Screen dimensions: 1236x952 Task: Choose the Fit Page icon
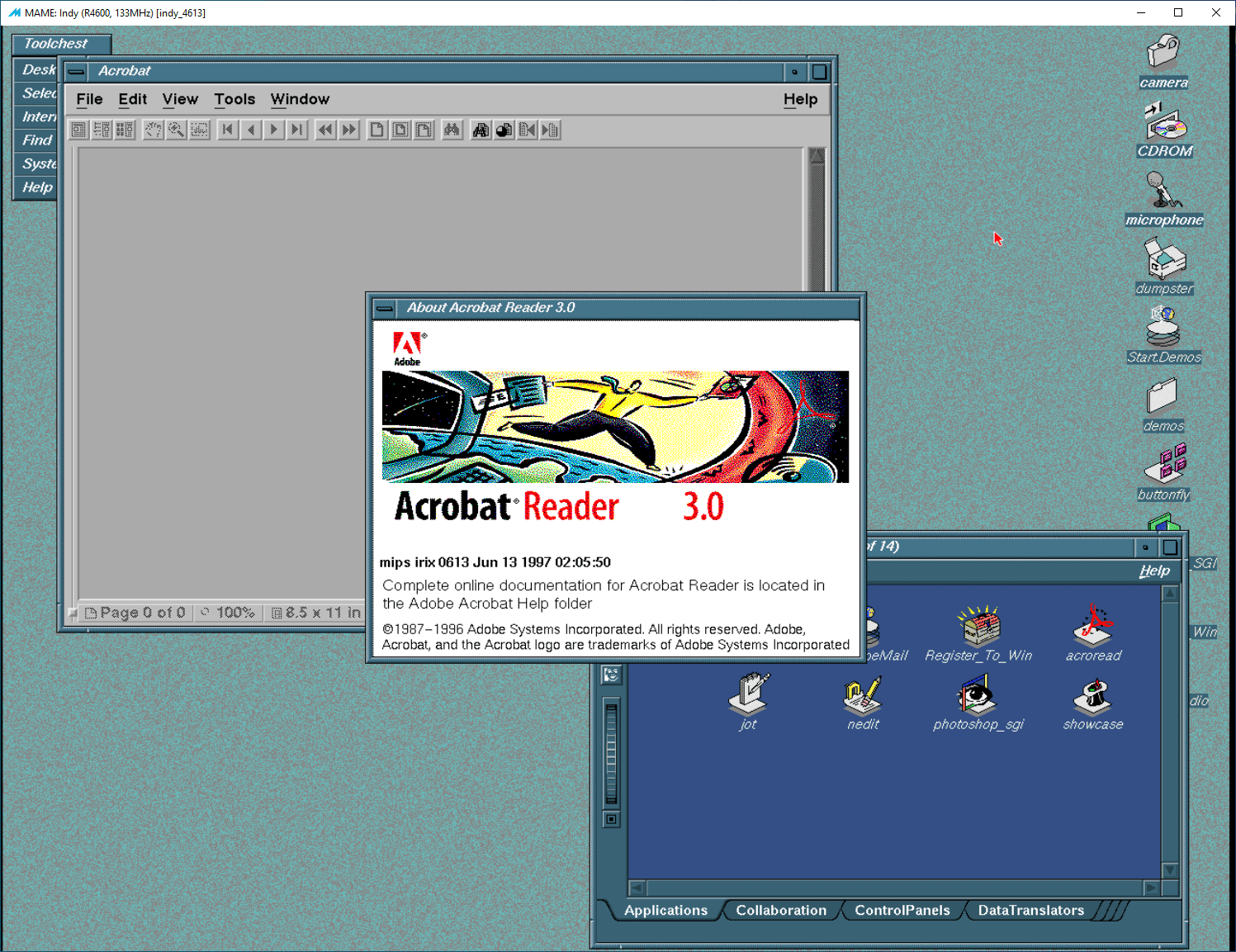point(400,130)
